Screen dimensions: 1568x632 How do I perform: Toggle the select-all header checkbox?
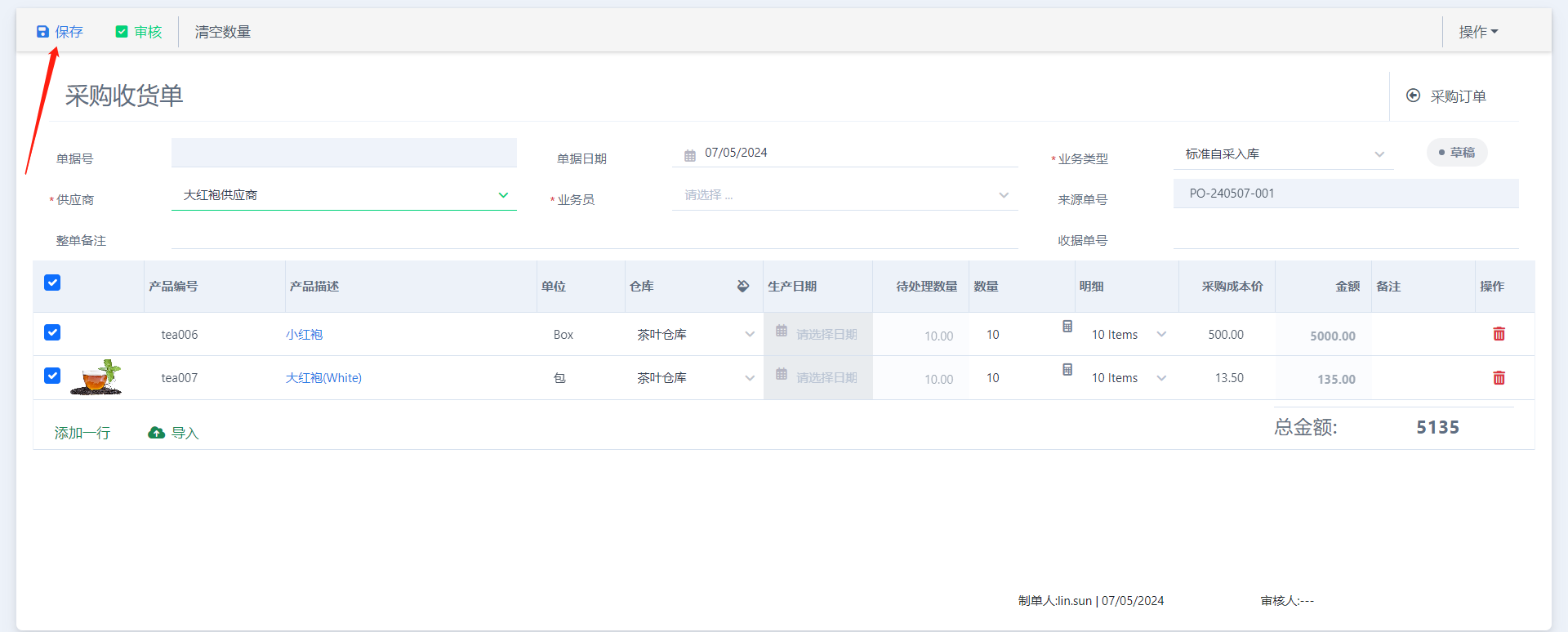52,283
